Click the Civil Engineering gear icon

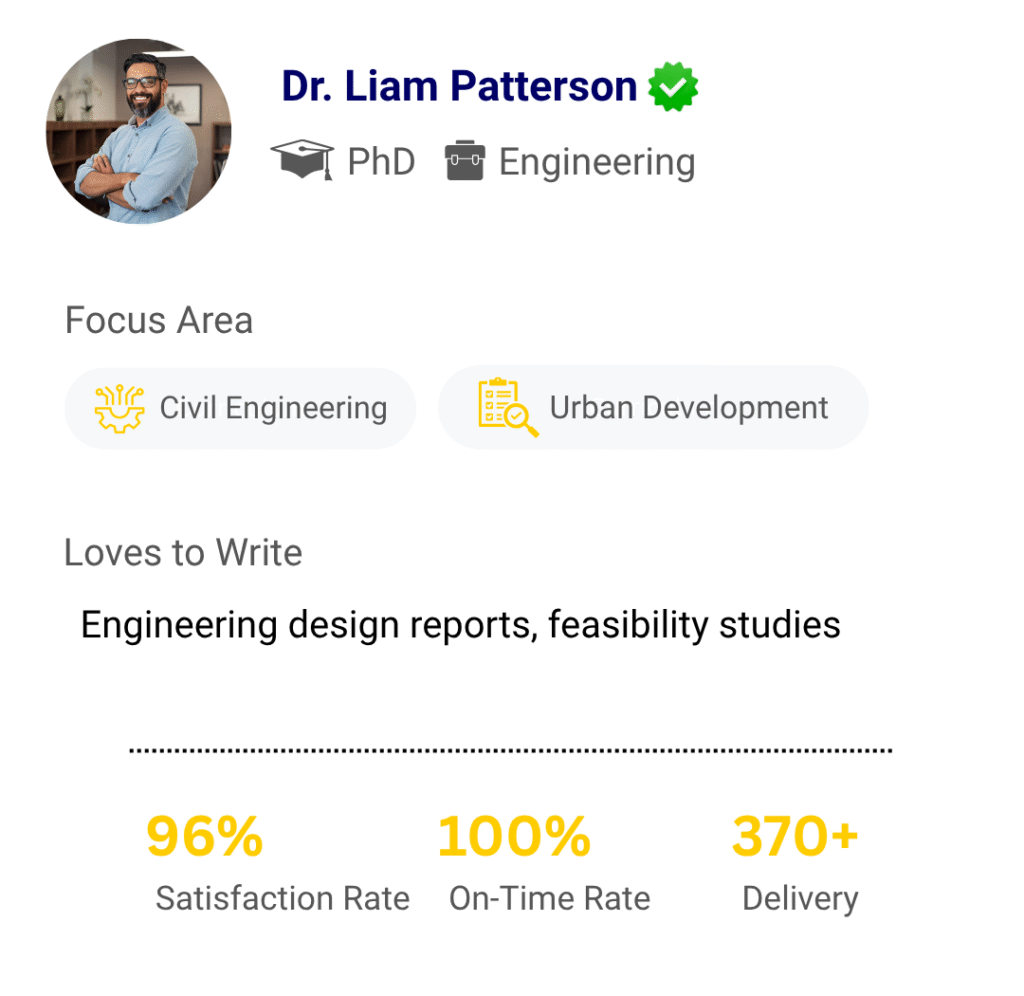coord(119,408)
